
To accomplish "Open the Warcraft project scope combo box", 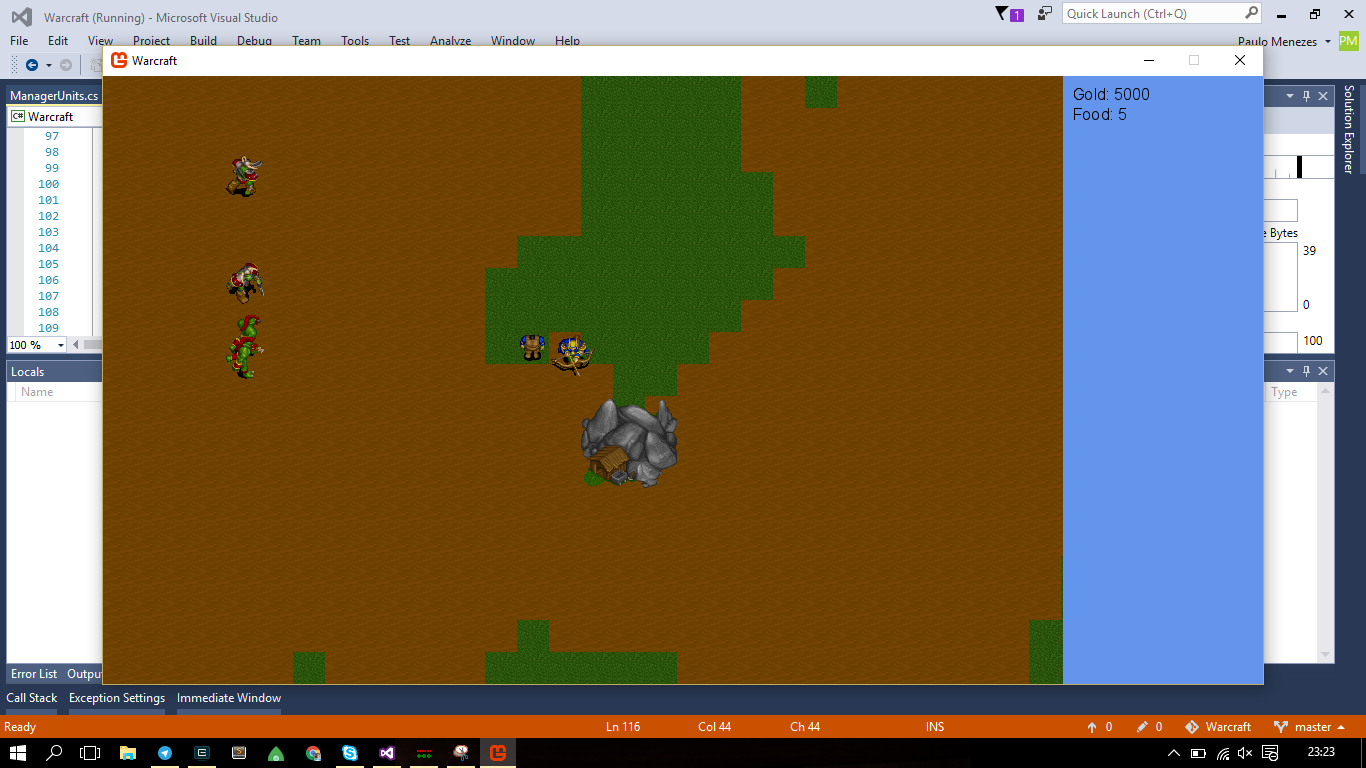I will (55, 116).
